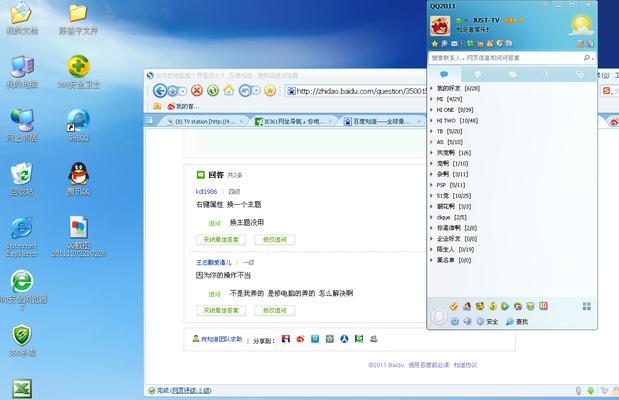This screenshot has width=619, height=400.
Task: Stop page loading with red X button
Action: [197, 91]
